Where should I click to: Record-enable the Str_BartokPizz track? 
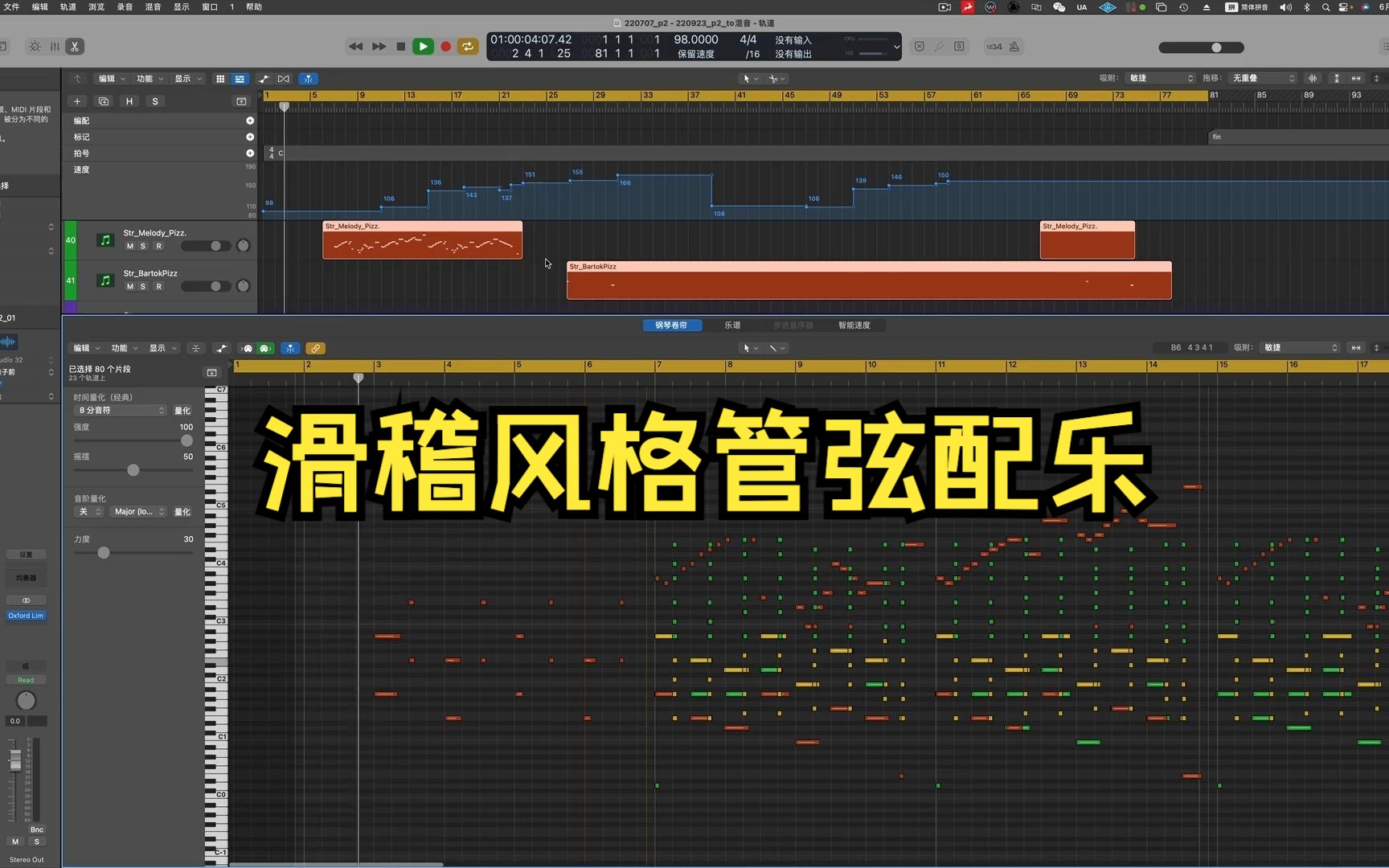pyautogui.click(x=159, y=286)
